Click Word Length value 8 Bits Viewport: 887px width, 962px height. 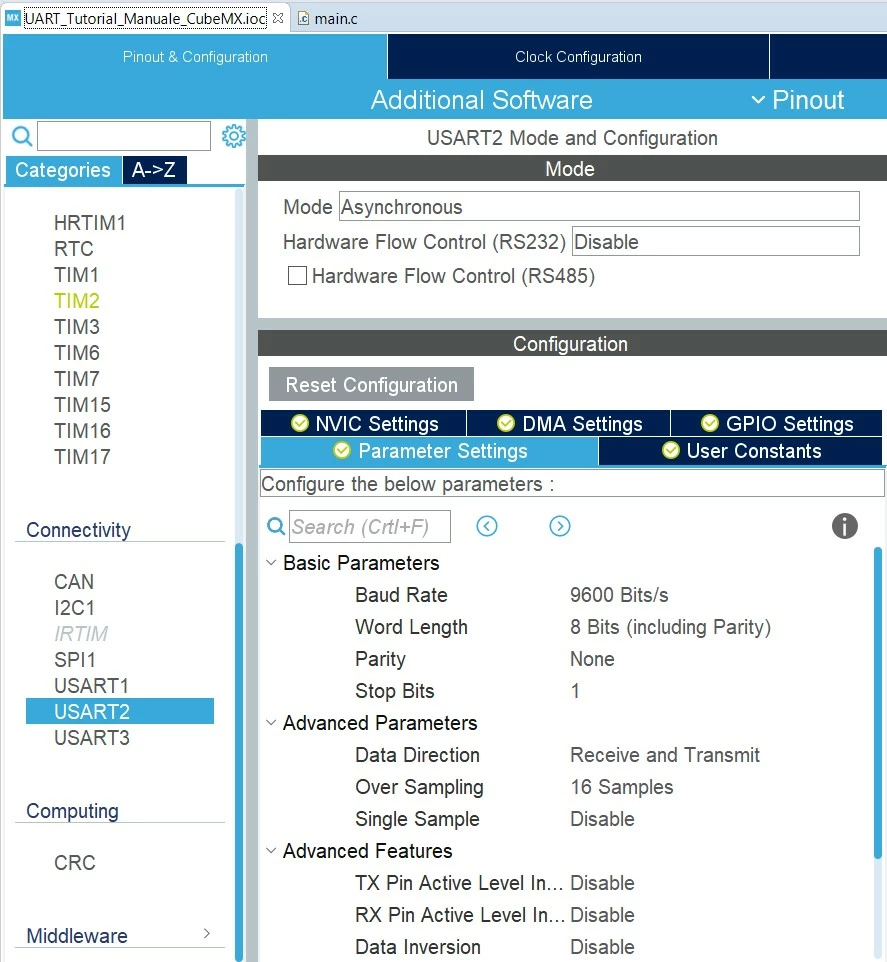(x=670, y=626)
